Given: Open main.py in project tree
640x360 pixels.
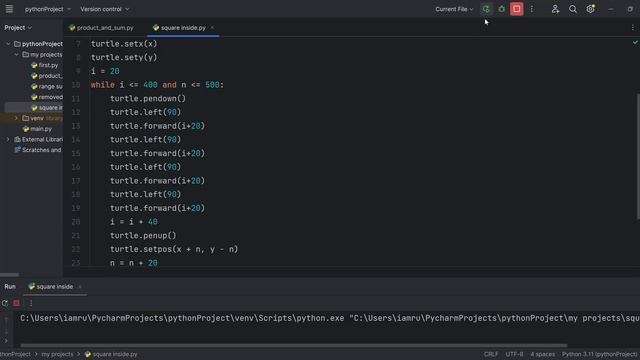Looking at the screenshot, I should pyautogui.click(x=37, y=129).
